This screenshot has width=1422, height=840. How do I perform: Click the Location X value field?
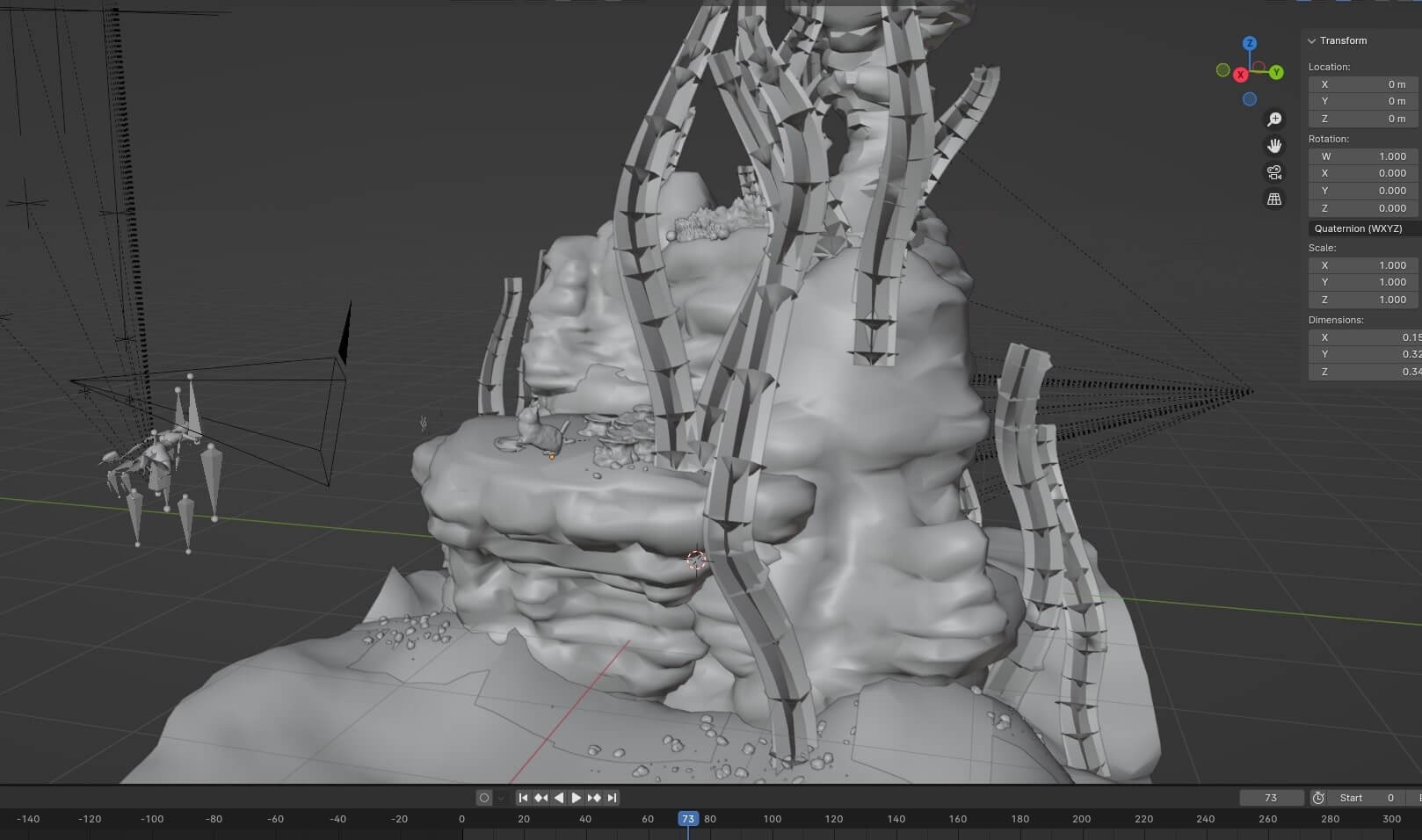[1362, 84]
